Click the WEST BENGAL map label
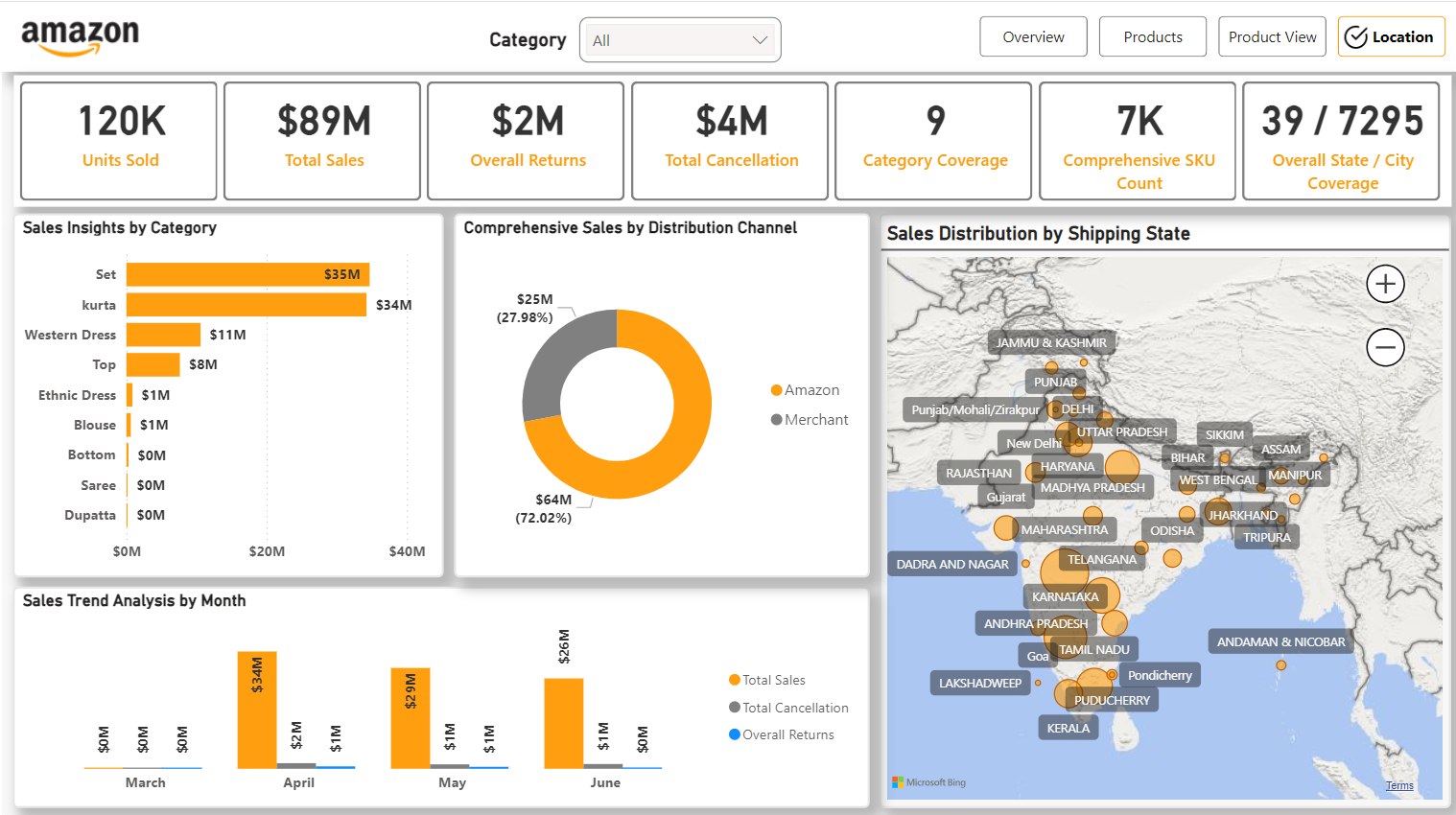Image resolution: width=1456 pixels, height=815 pixels. click(1217, 479)
